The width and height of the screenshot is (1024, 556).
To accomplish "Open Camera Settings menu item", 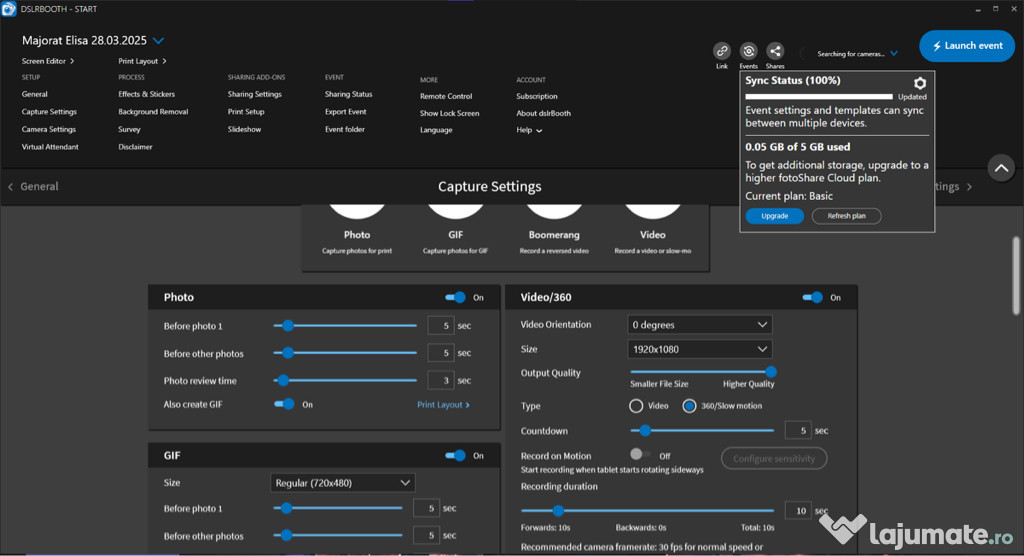I will click(49, 129).
